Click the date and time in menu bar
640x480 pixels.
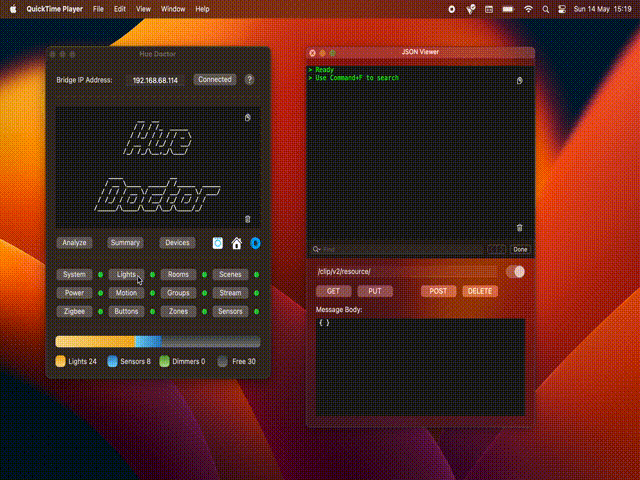pos(602,9)
